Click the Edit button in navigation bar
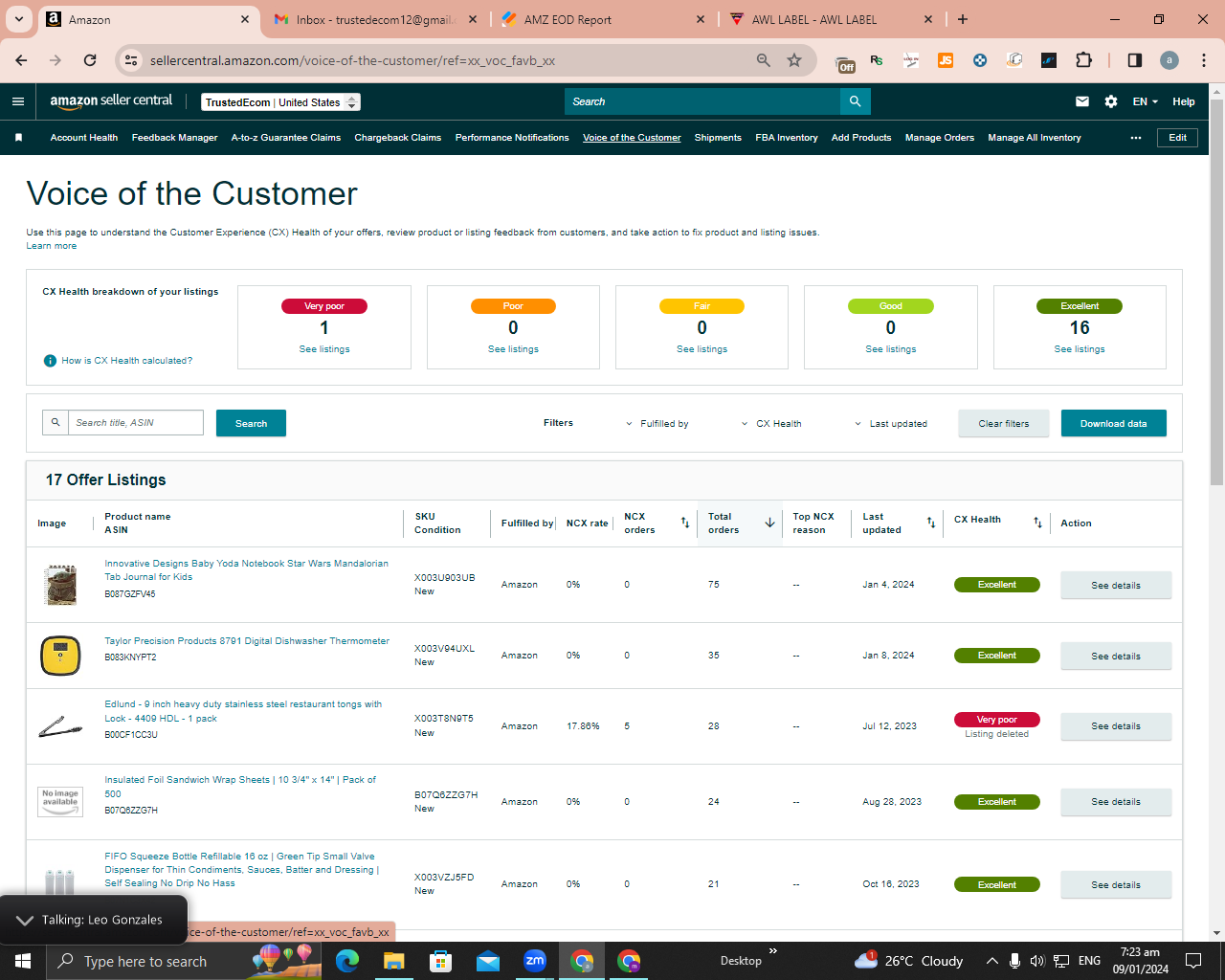This screenshot has width=1225, height=980. (1177, 138)
